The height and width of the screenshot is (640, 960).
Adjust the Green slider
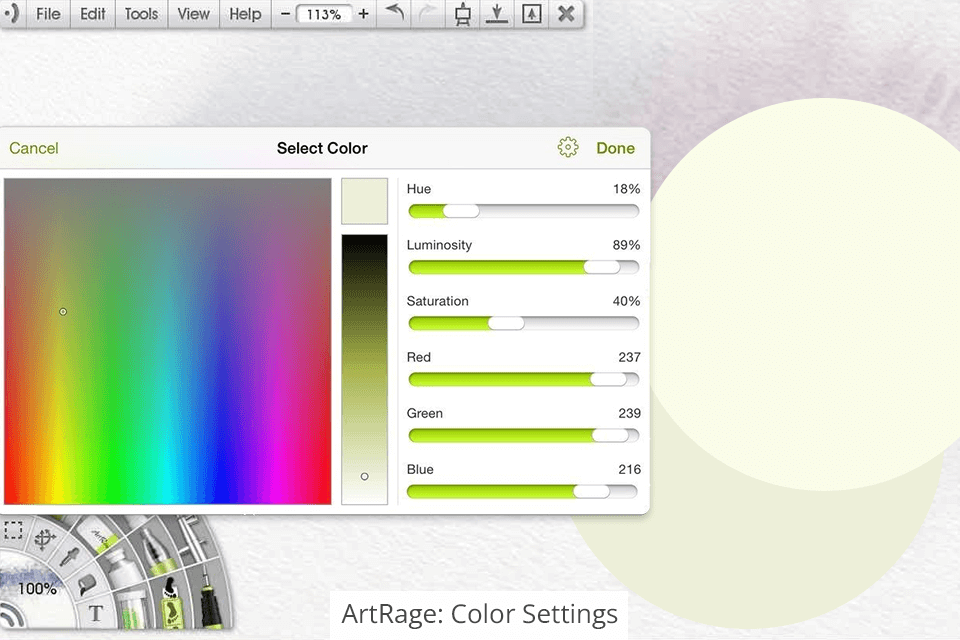tap(523, 435)
